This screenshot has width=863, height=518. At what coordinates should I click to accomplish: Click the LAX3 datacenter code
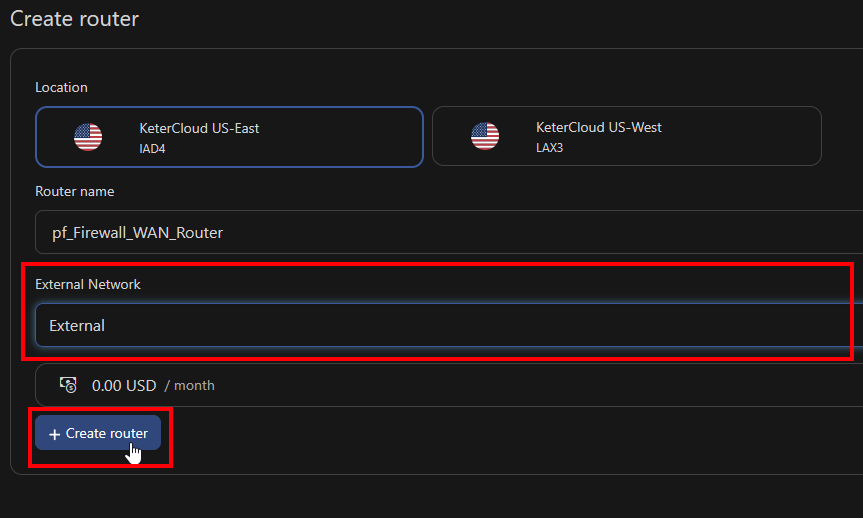click(x=549, y=148)
